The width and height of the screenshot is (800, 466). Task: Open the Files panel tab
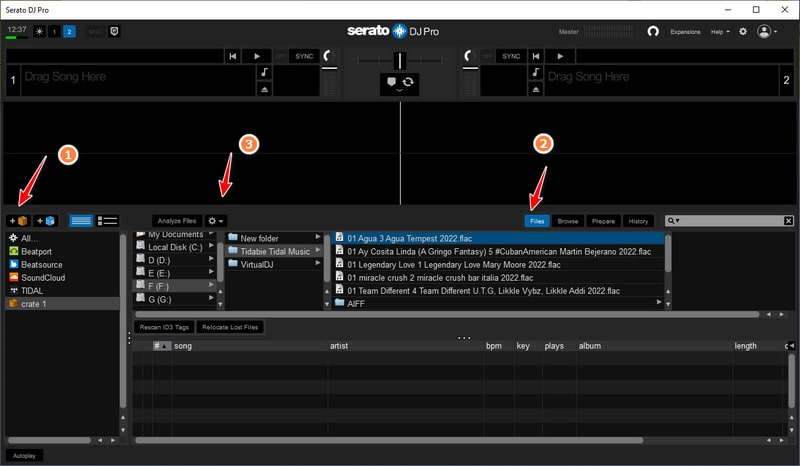(x=537, y=221)
